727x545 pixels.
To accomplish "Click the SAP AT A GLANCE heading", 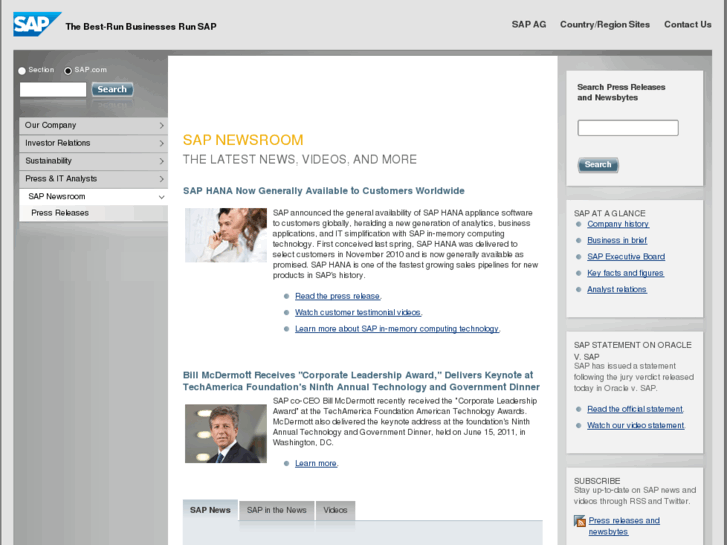I will (x=609, y=213).
